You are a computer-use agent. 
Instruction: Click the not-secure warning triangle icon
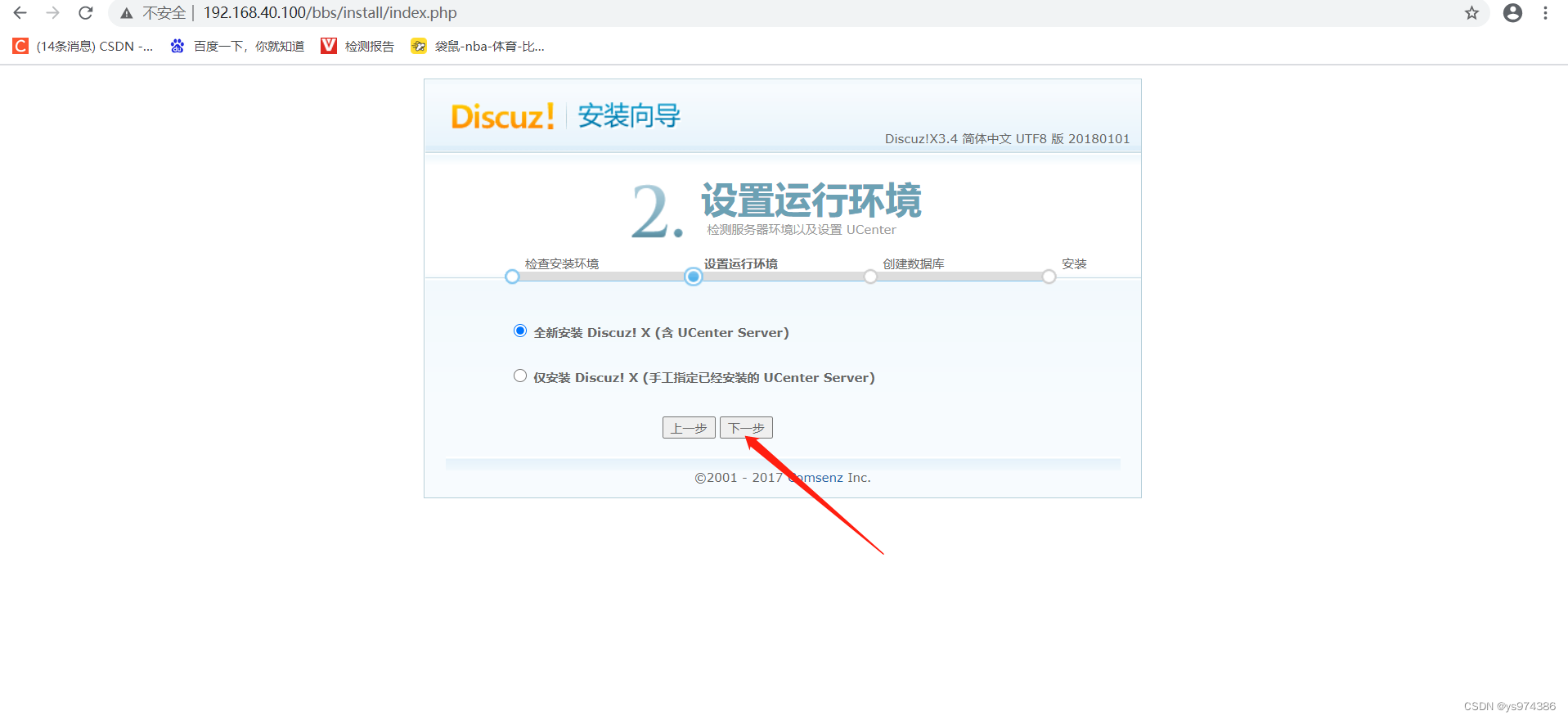click(x=127, y=13)
